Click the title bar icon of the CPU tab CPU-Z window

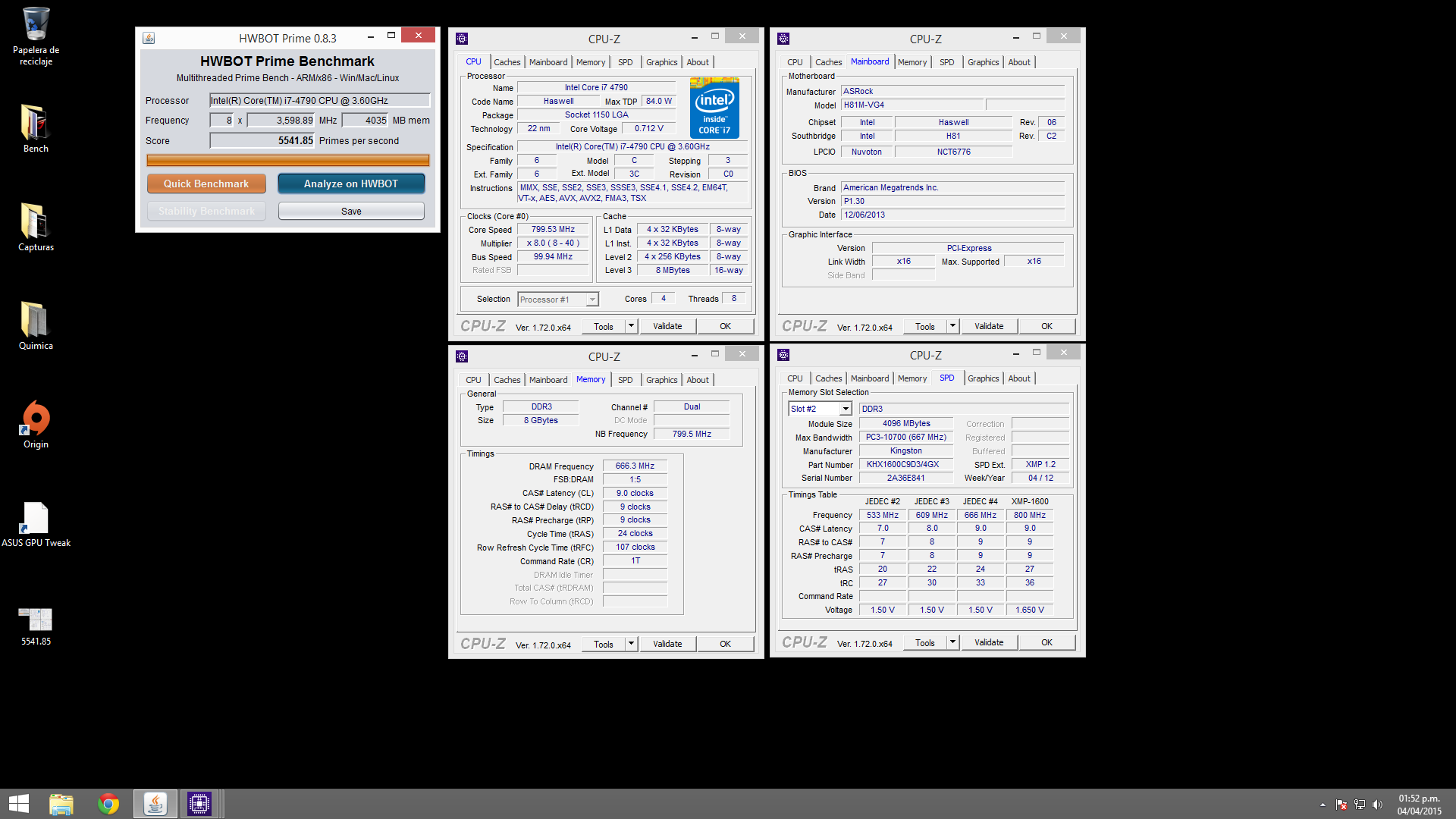pyautogui.click(x=462, y=39)
